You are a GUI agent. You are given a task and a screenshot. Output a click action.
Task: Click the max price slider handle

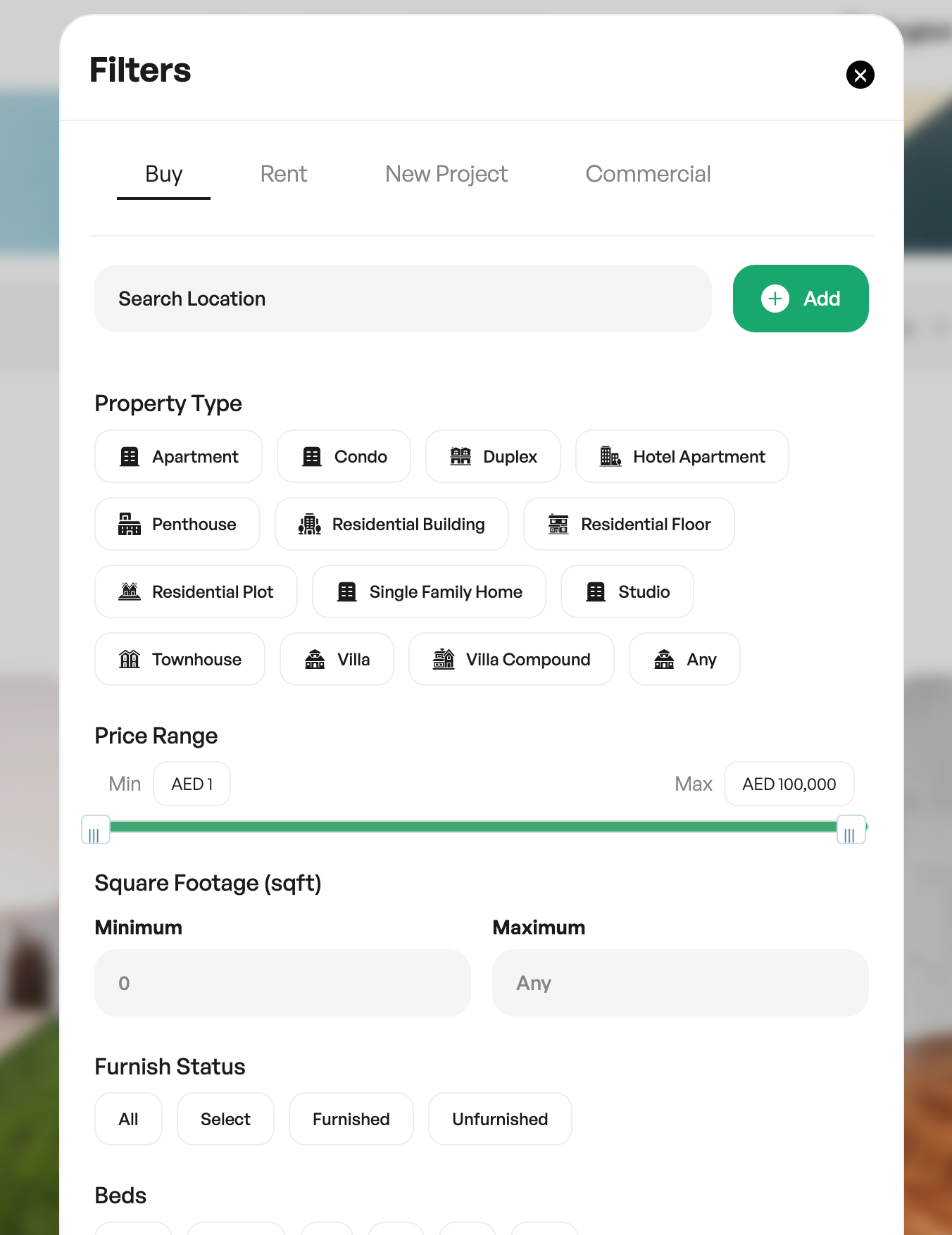pyautogui.click(x=851, y=830)
